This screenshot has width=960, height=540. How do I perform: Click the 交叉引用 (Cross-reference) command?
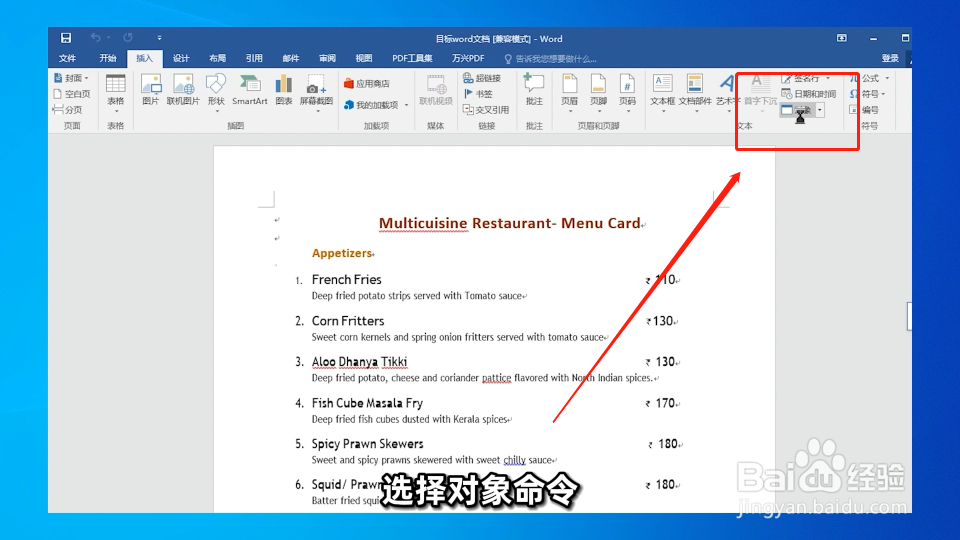[x=486, y=110]
